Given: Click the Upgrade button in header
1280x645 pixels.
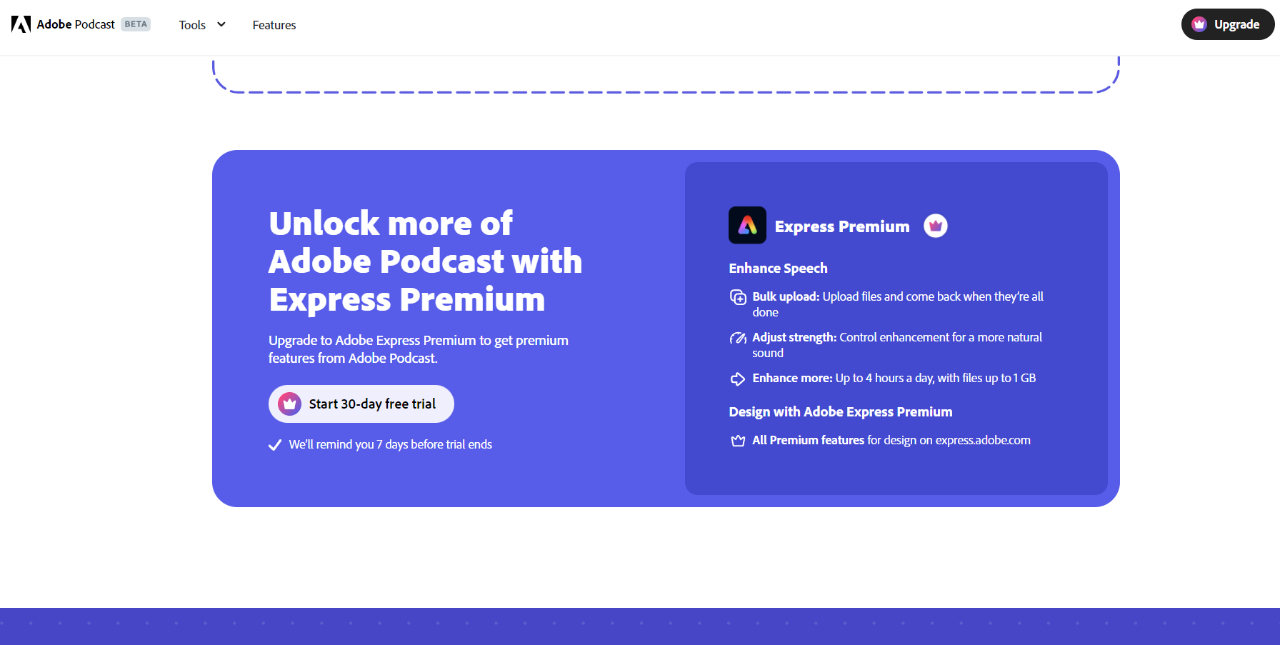Looking at the screenshot, I should (1227, 24).
